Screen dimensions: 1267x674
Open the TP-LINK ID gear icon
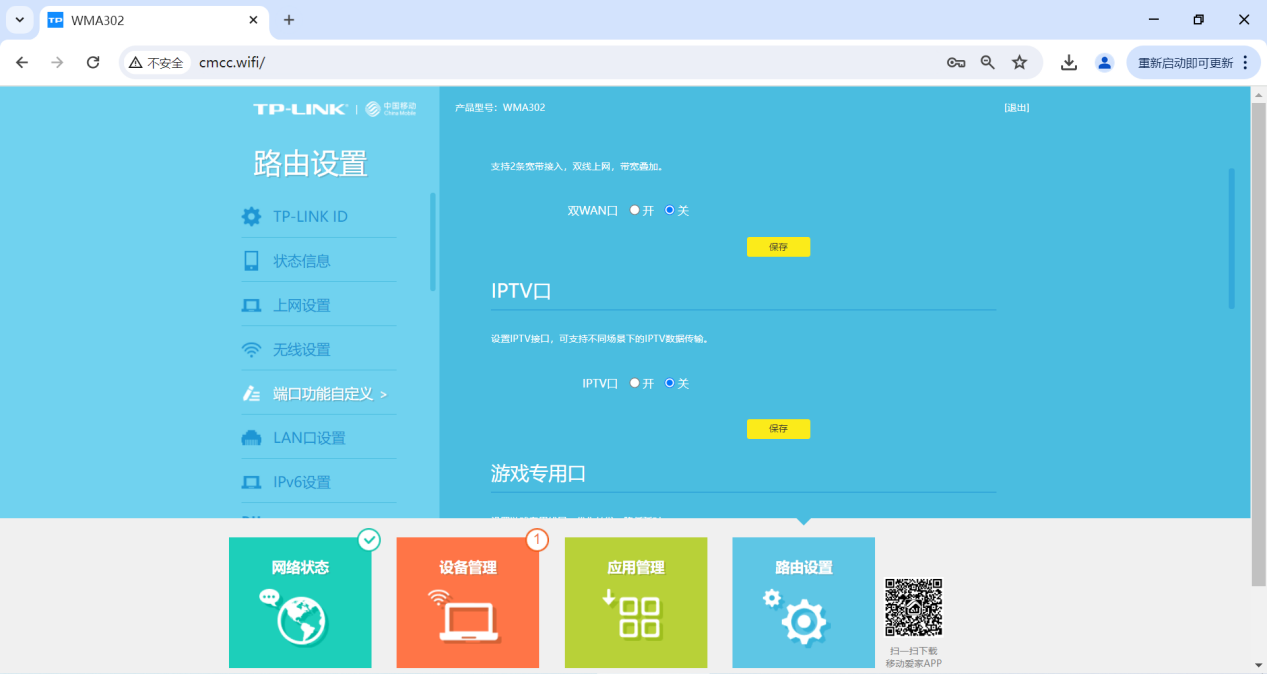(251, 217)
